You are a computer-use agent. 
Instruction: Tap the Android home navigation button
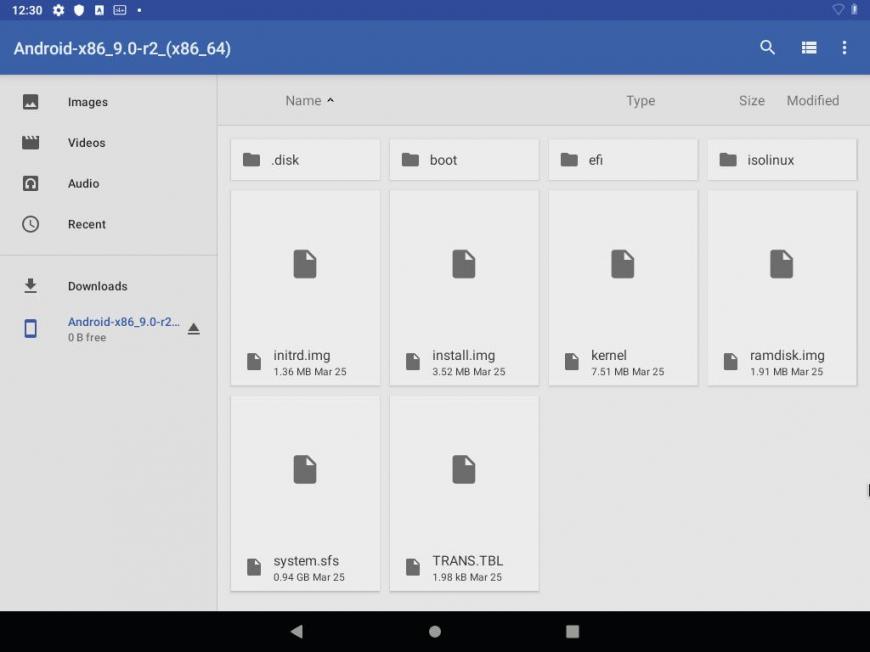click(435, 631)
